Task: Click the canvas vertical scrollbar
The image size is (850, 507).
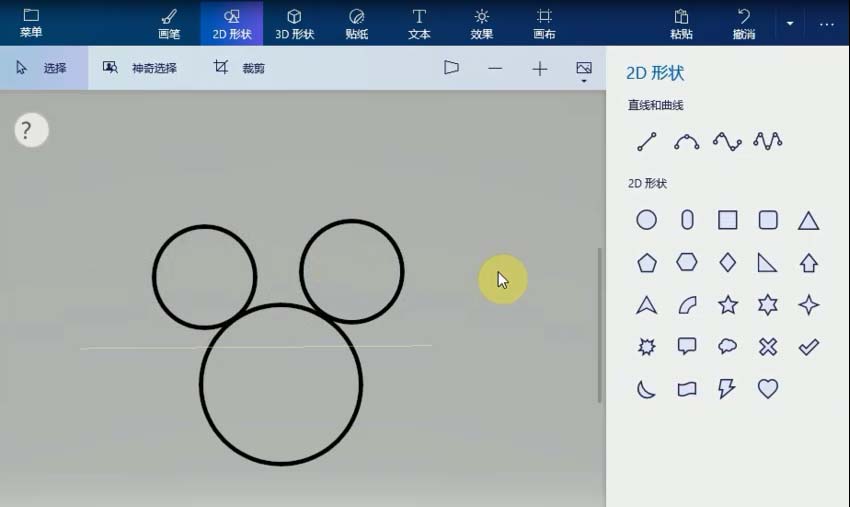Action: (600, 325)
